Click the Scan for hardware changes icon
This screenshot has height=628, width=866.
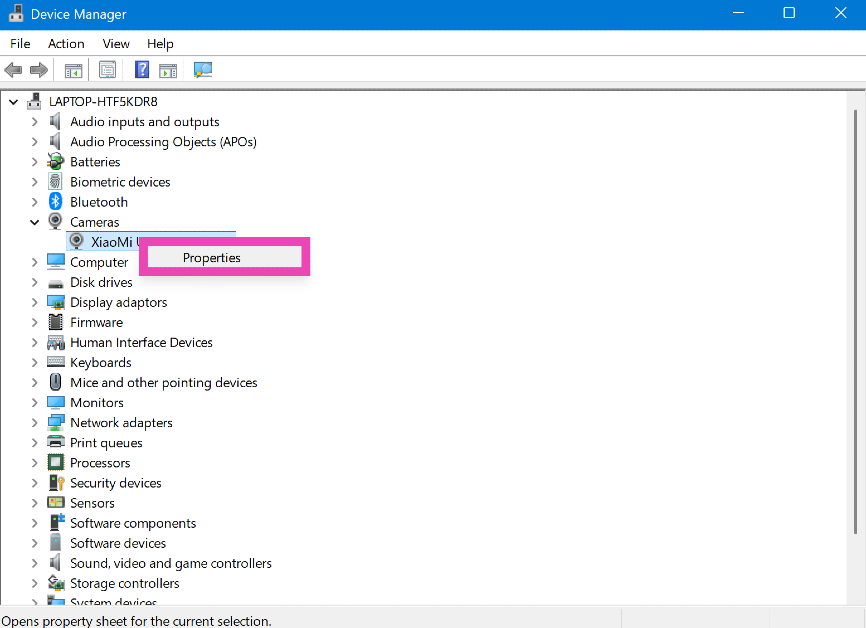[x=203, y=70]
